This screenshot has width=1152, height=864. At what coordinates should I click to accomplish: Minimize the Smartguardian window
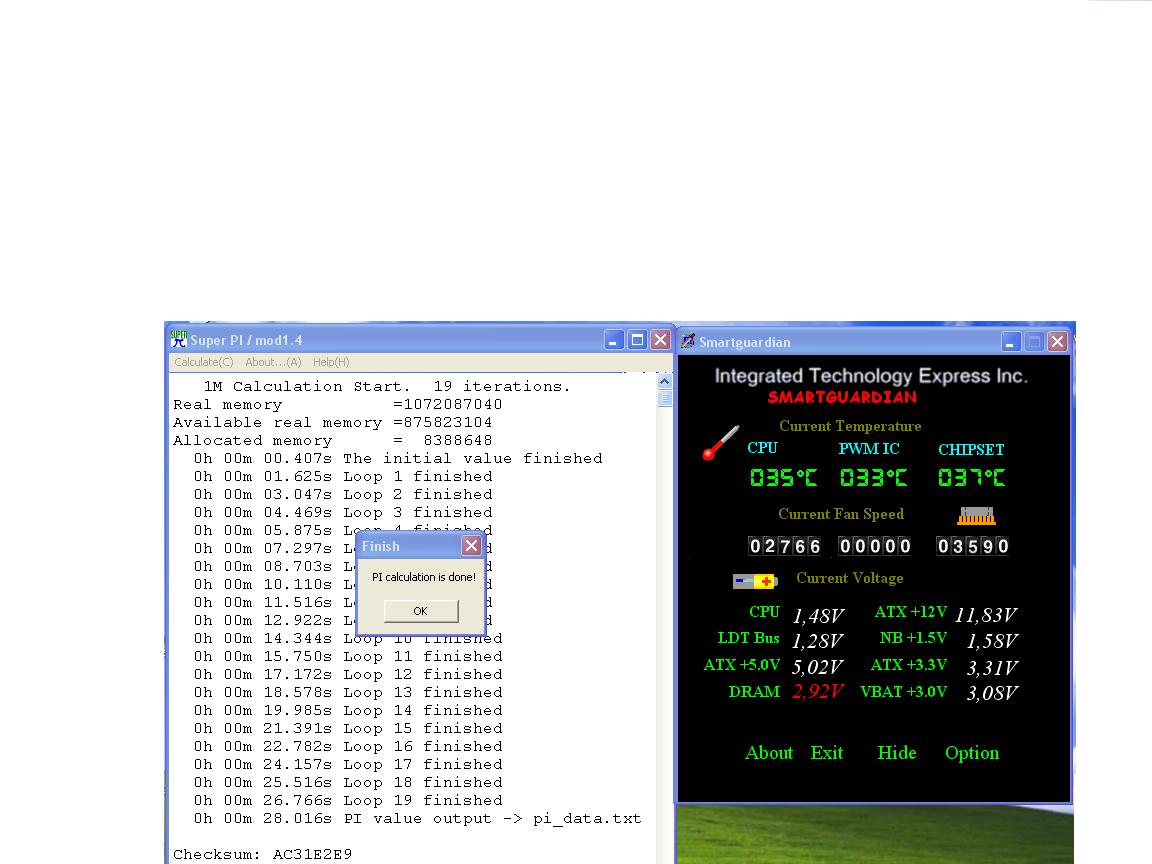point(1010,342)
